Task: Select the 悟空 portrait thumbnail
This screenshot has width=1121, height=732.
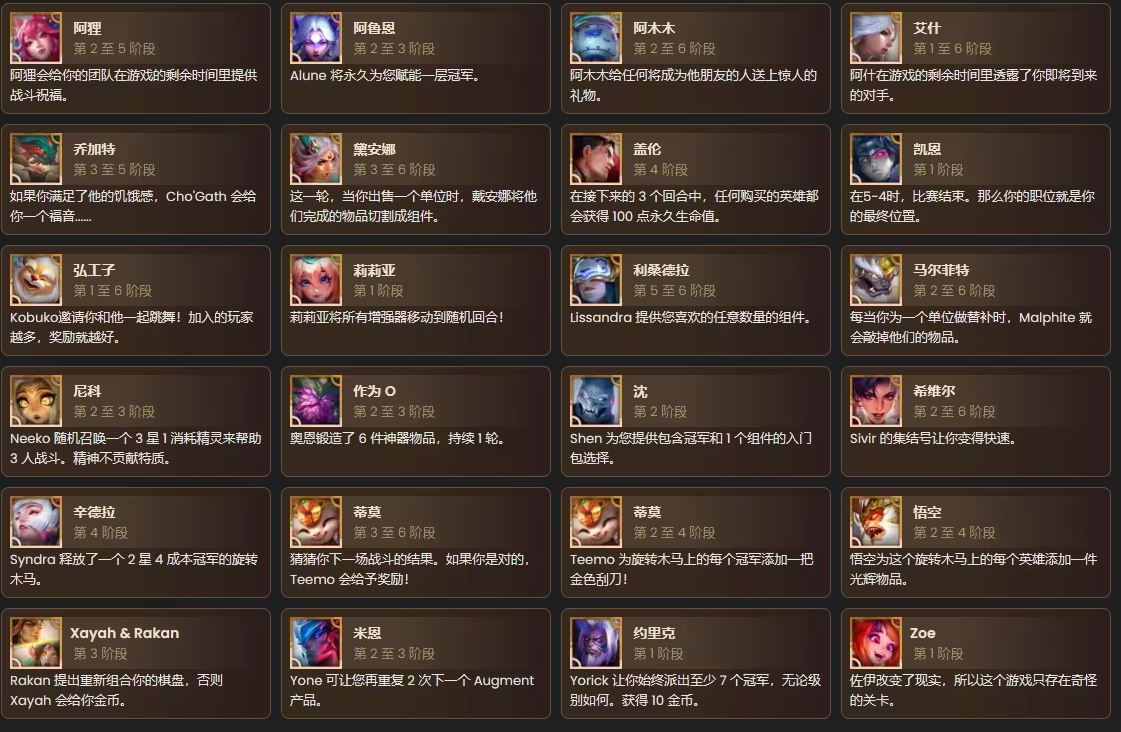Action: coord(876,522)
